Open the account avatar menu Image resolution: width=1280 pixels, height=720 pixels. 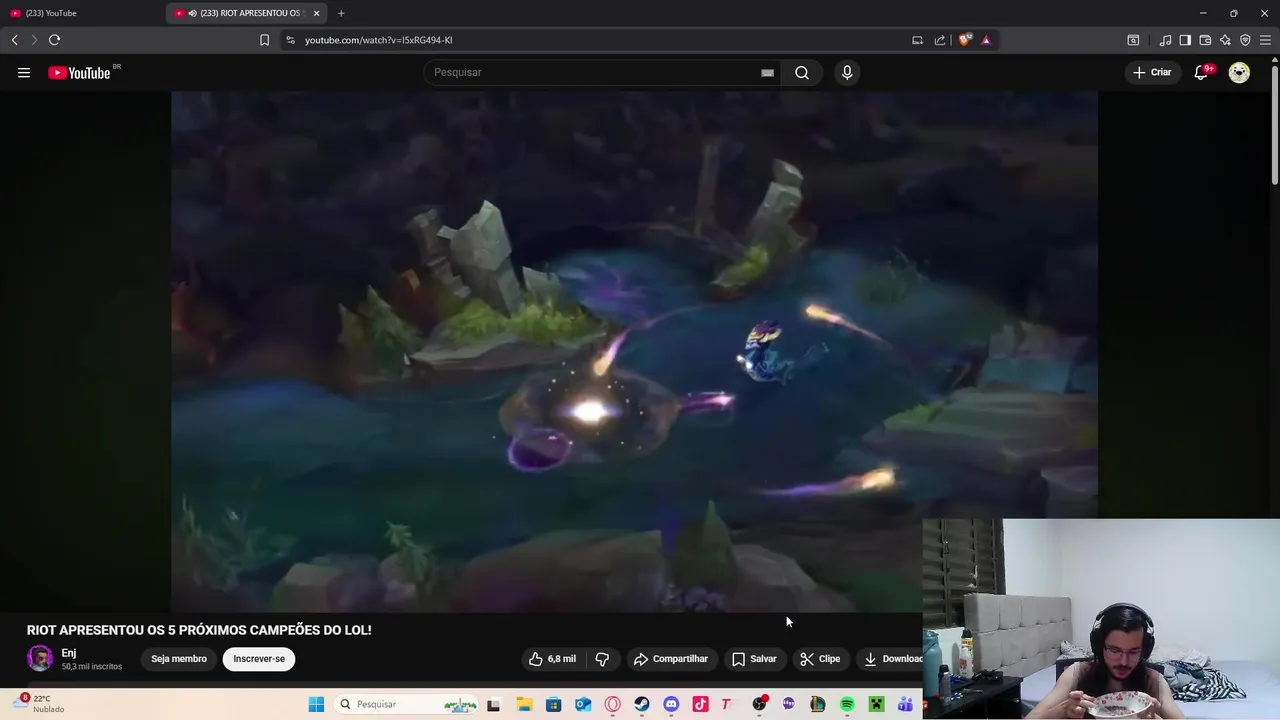(x=1239, y=72)
